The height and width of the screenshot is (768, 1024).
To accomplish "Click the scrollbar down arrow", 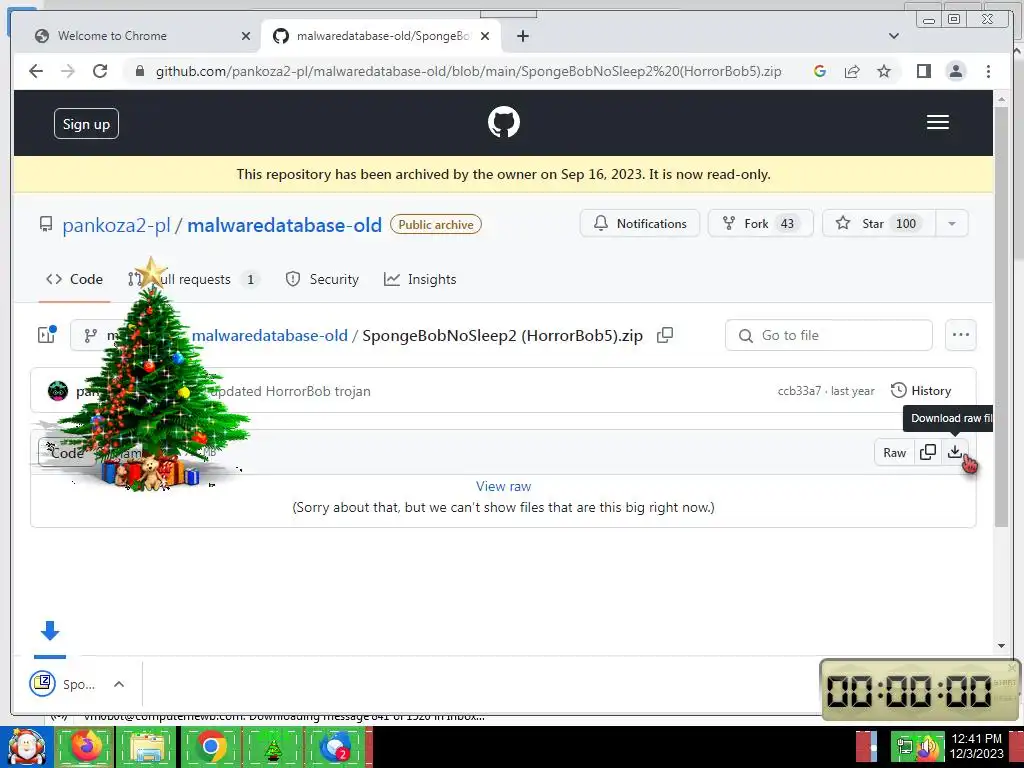I will click(1002, 646).
